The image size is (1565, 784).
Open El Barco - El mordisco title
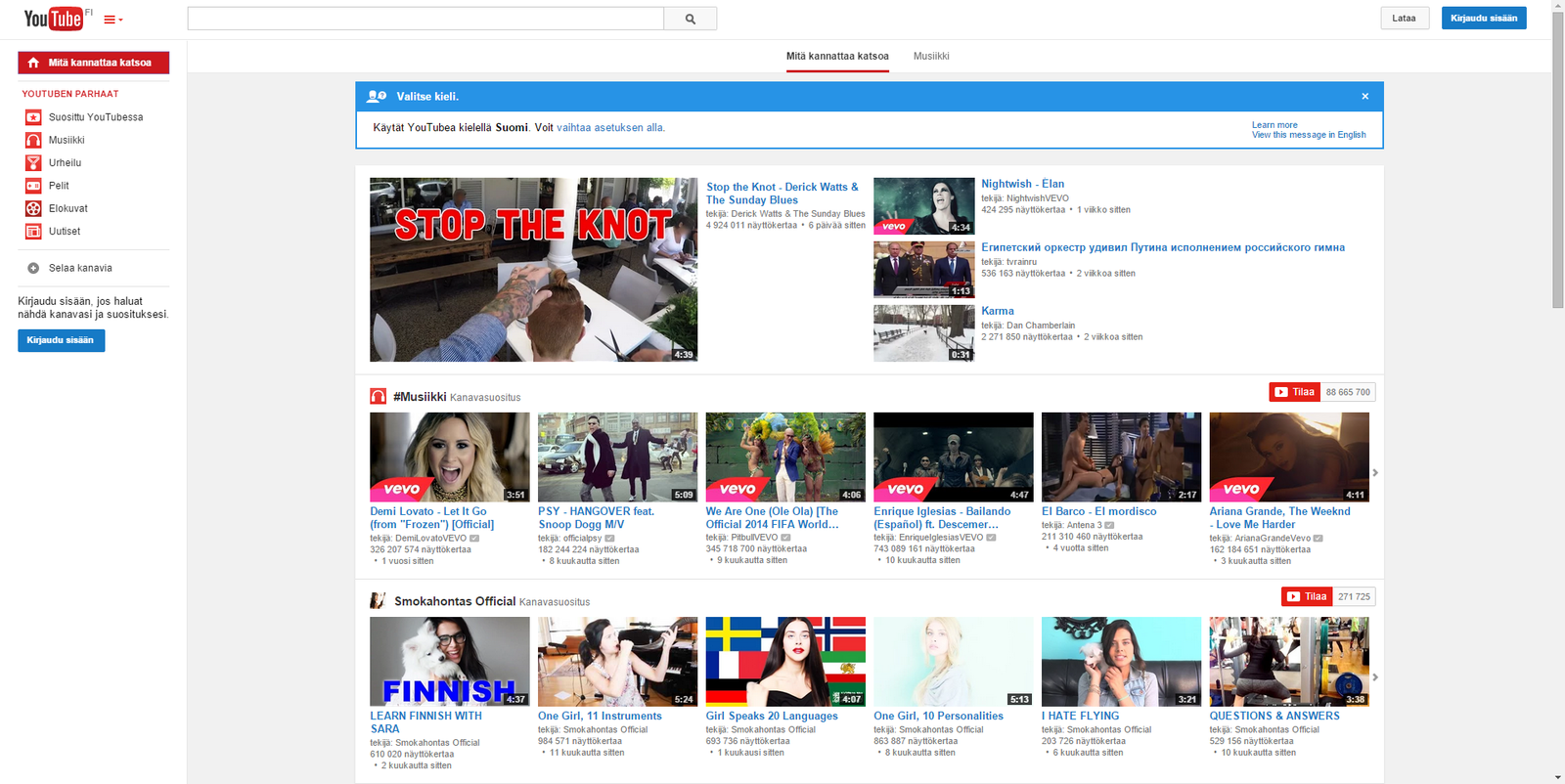pos(1098,511)
